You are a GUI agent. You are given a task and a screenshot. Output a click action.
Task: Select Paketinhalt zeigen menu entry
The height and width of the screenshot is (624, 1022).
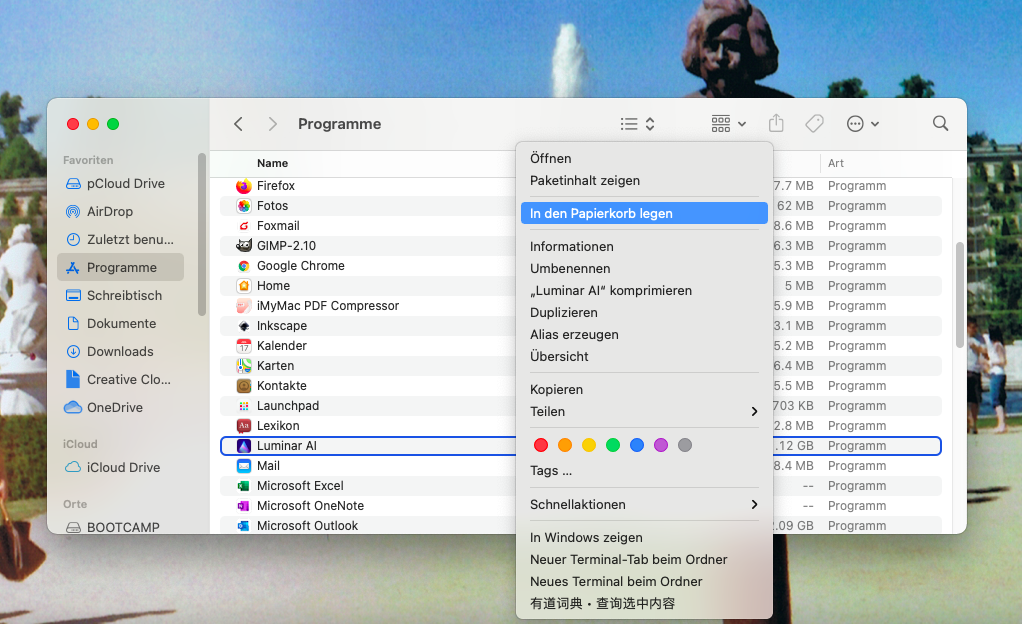click(585, 181)
